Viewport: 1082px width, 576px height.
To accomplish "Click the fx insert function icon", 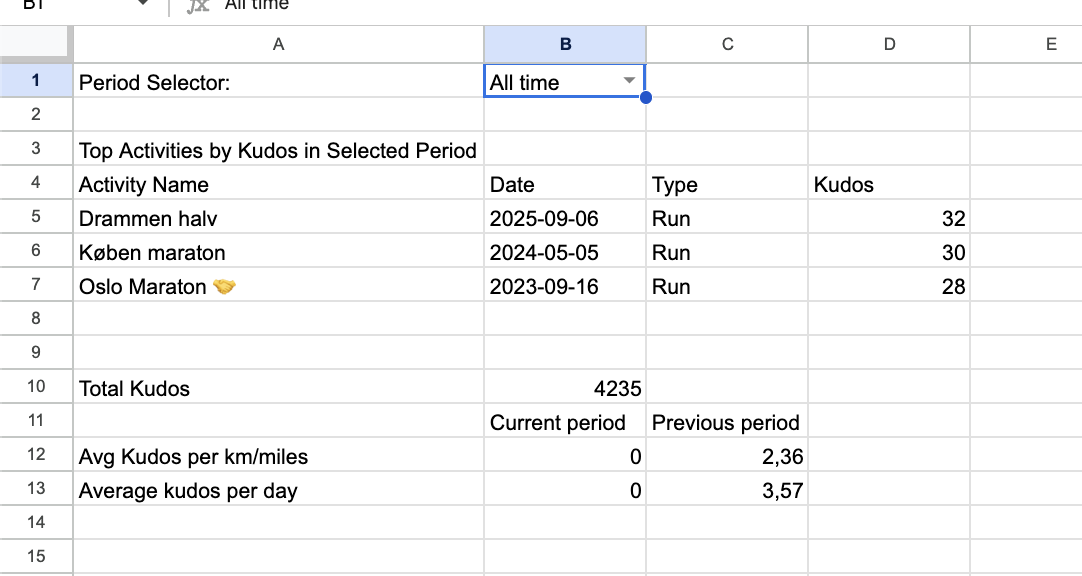I will [196, 4].
